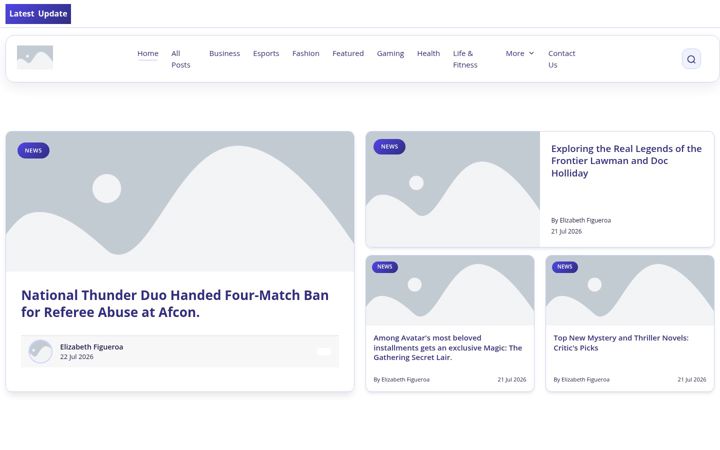This screenshot has width=720, height=450.
Task: Click the NEWS badge on the Mystery Novels card
Action: coord(565,267)
